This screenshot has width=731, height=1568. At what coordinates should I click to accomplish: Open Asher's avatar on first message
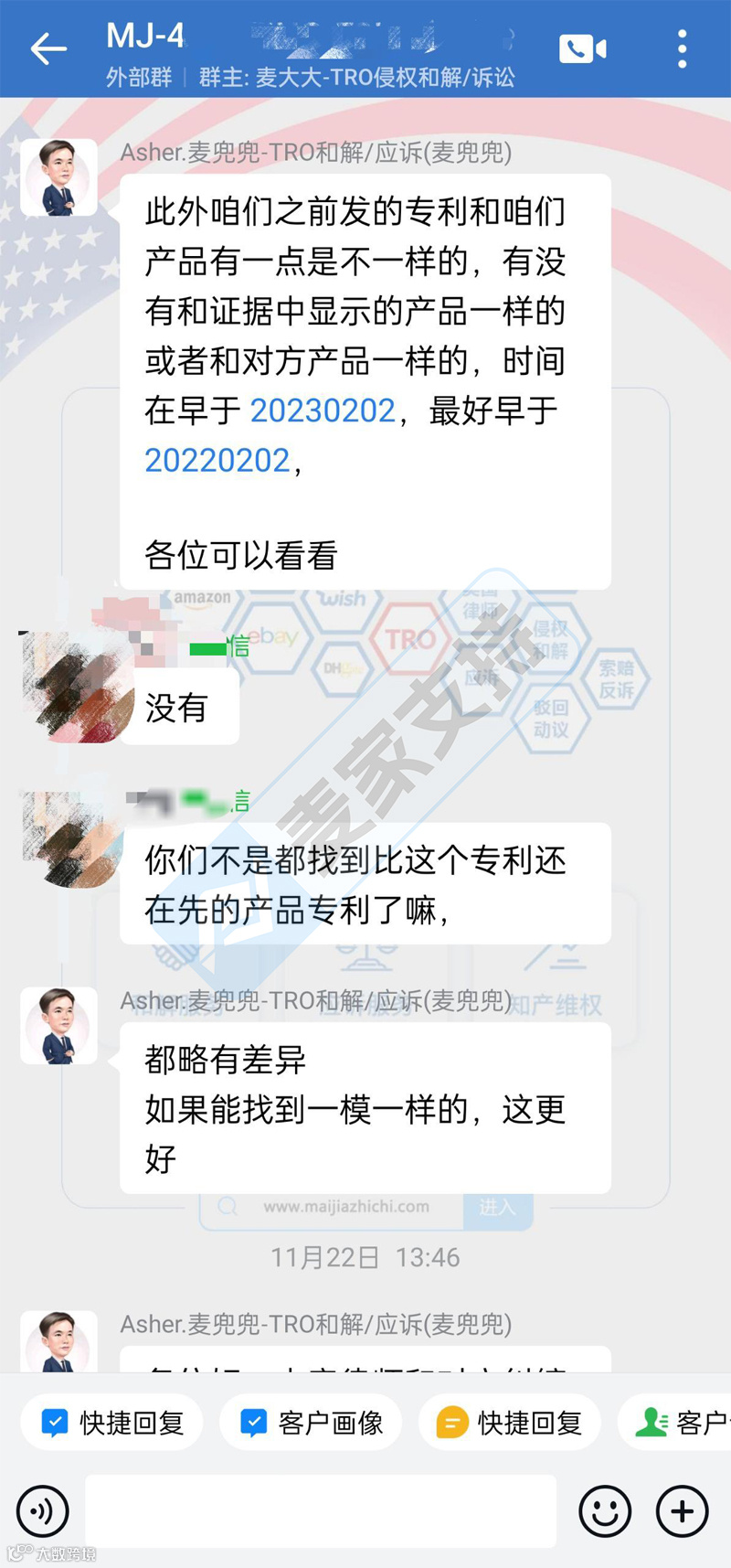tap(59, 177)
